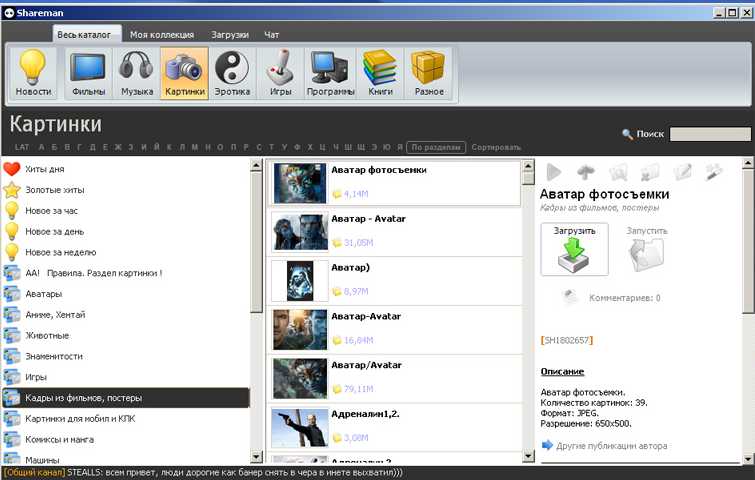
Task: Click scroll down arrow of results list
Action: (x=528, y=455)
